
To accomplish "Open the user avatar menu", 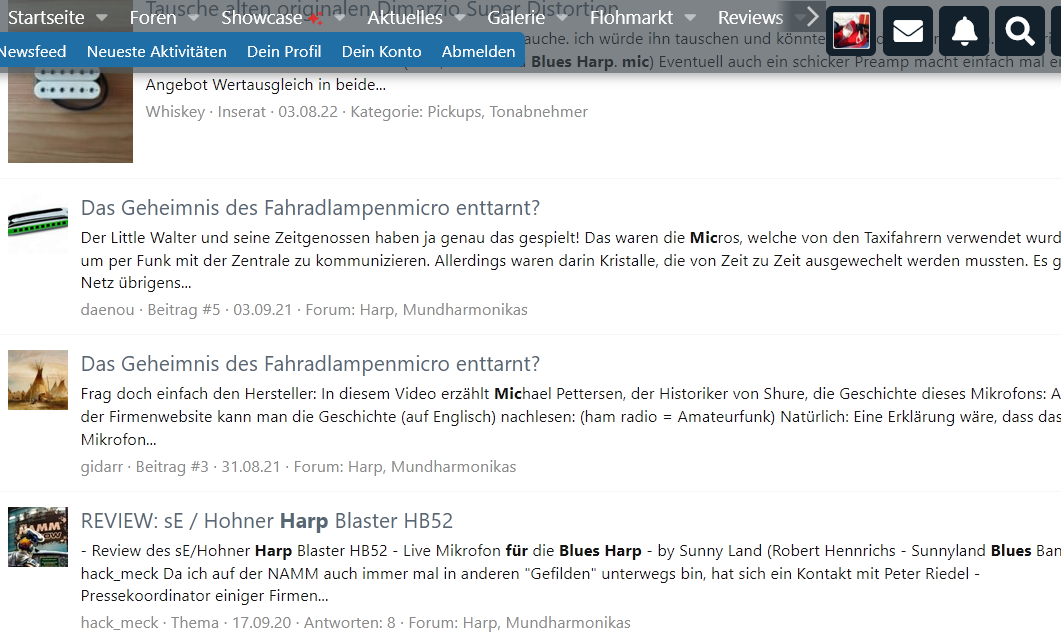I will [x=851, y=31].
